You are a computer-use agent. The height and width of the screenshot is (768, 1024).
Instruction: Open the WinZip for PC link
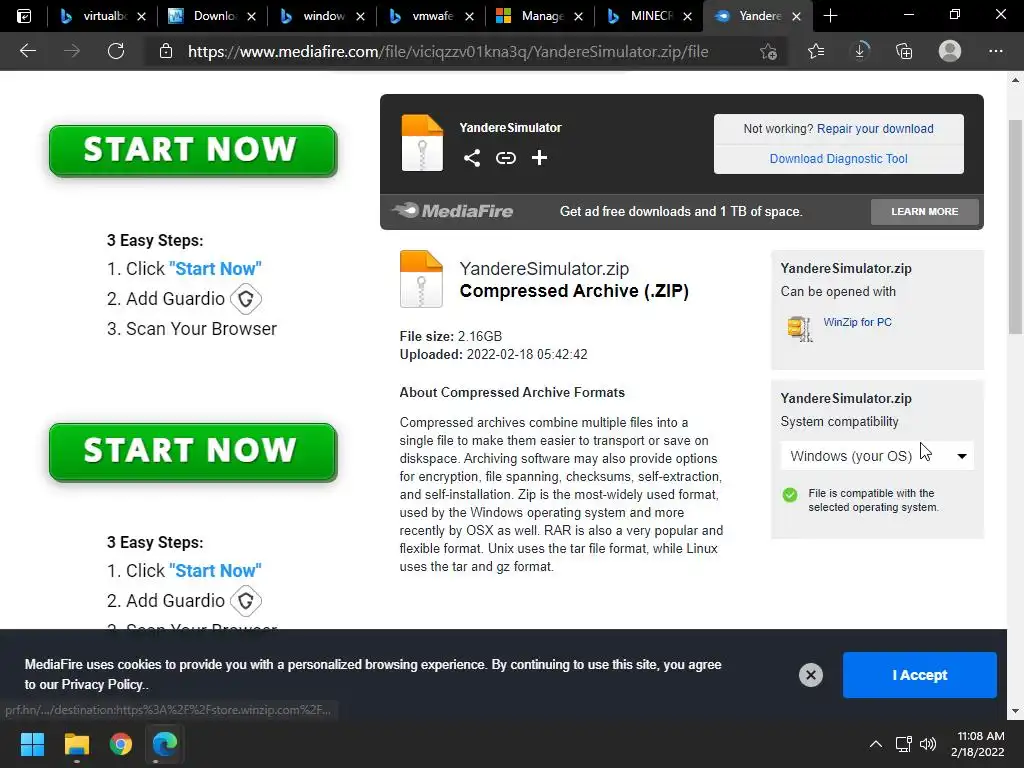(857, 322)
